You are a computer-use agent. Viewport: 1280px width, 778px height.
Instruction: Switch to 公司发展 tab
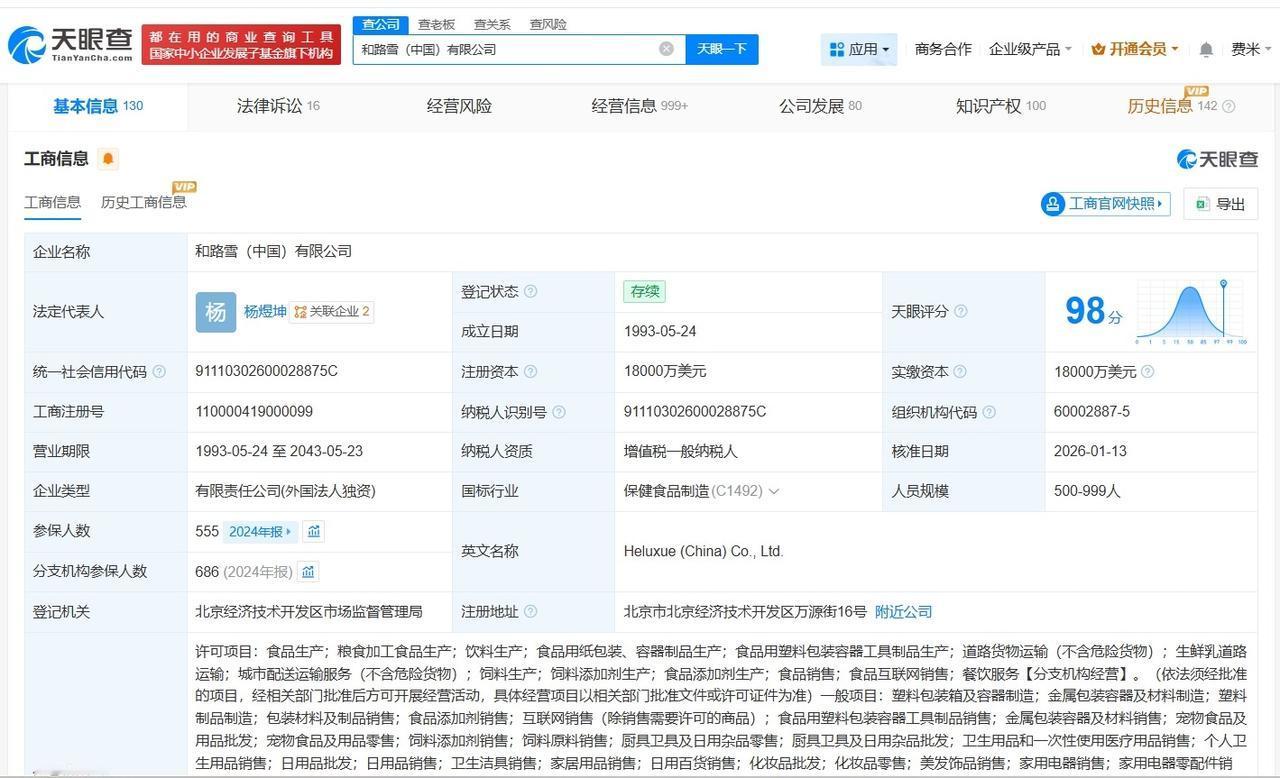[x=820, y=106]
